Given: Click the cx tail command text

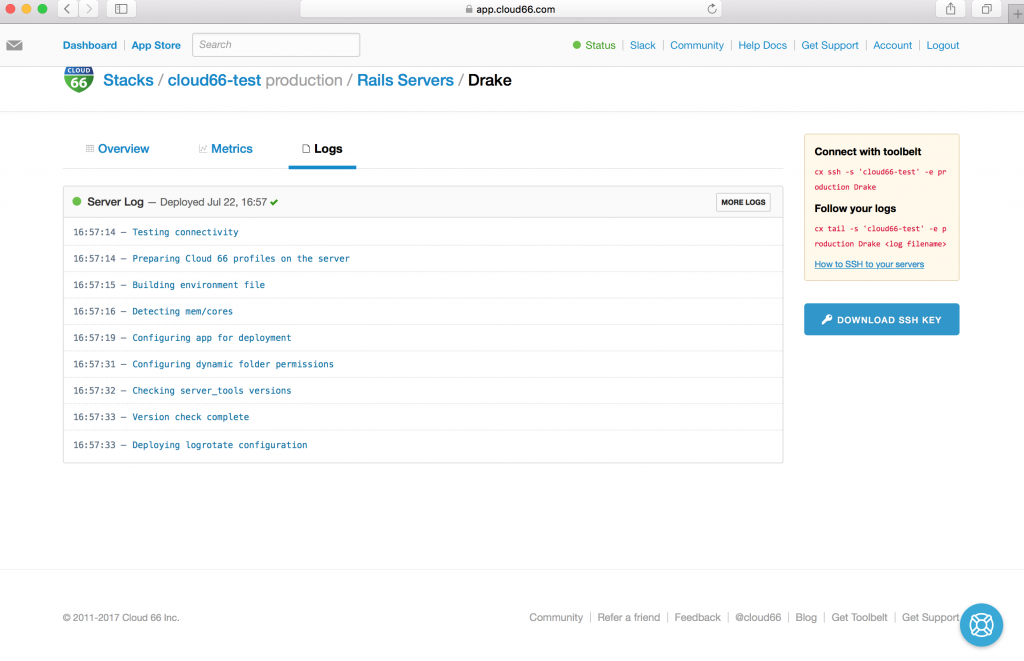Looking at the screenshot, I should point(880,236).
